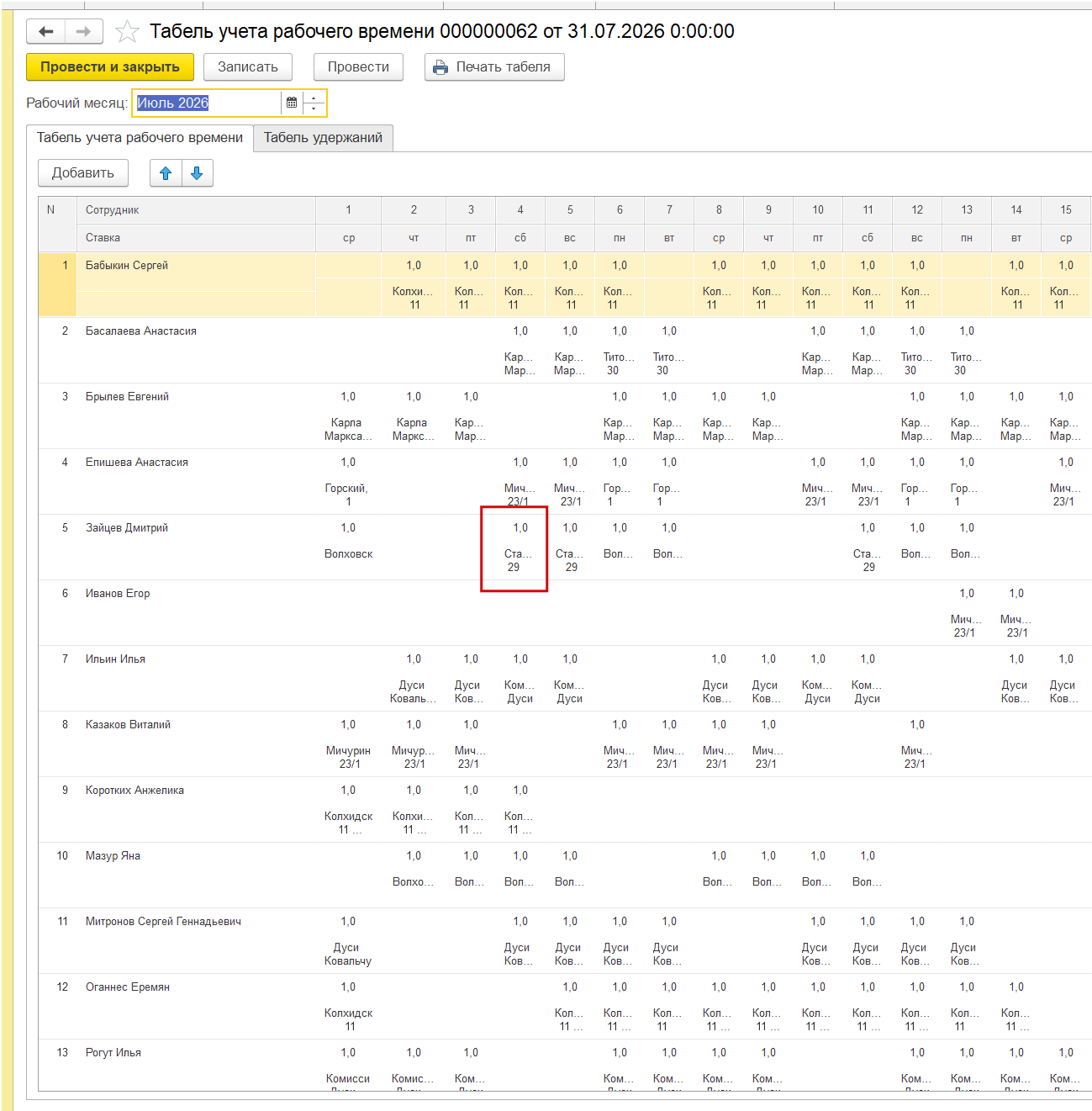Select the Ставка sub-header
The width and height of the screenshot is (1092, 1111).
pos(197,238)
